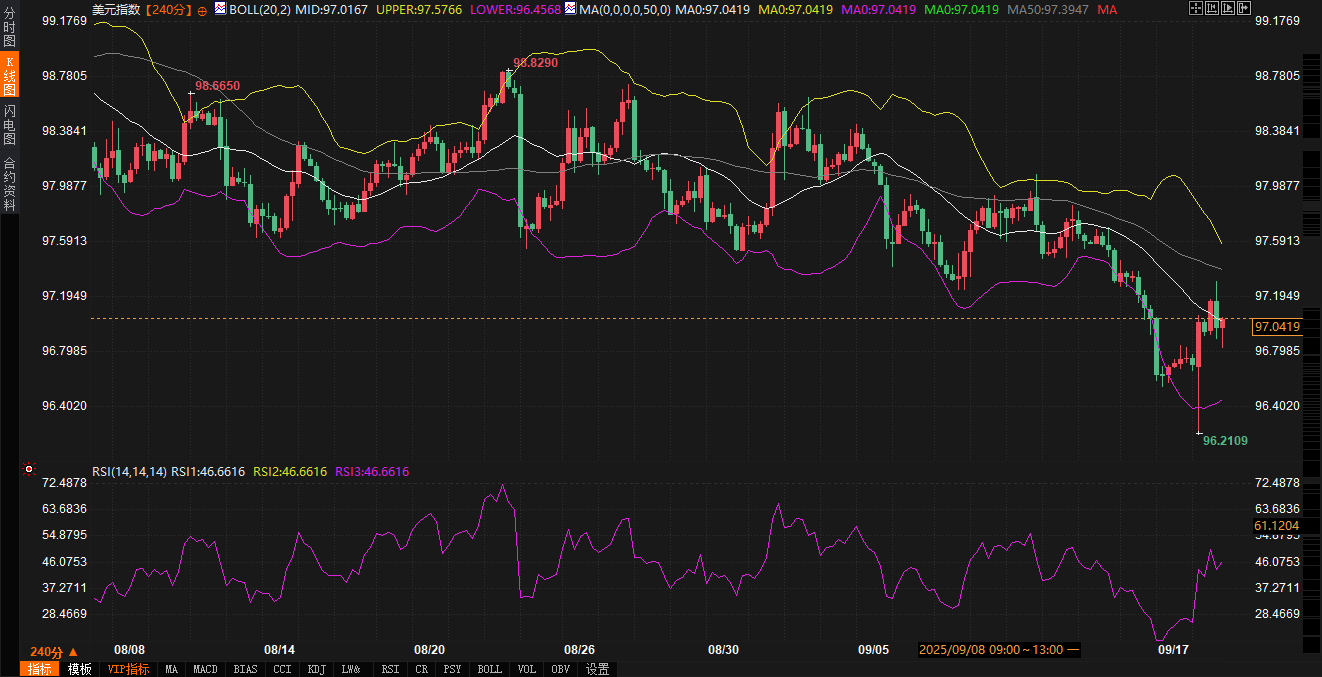Select the MACD indicator button
The height and width of the screenshot is (677, 1322).
pos(206,669)
